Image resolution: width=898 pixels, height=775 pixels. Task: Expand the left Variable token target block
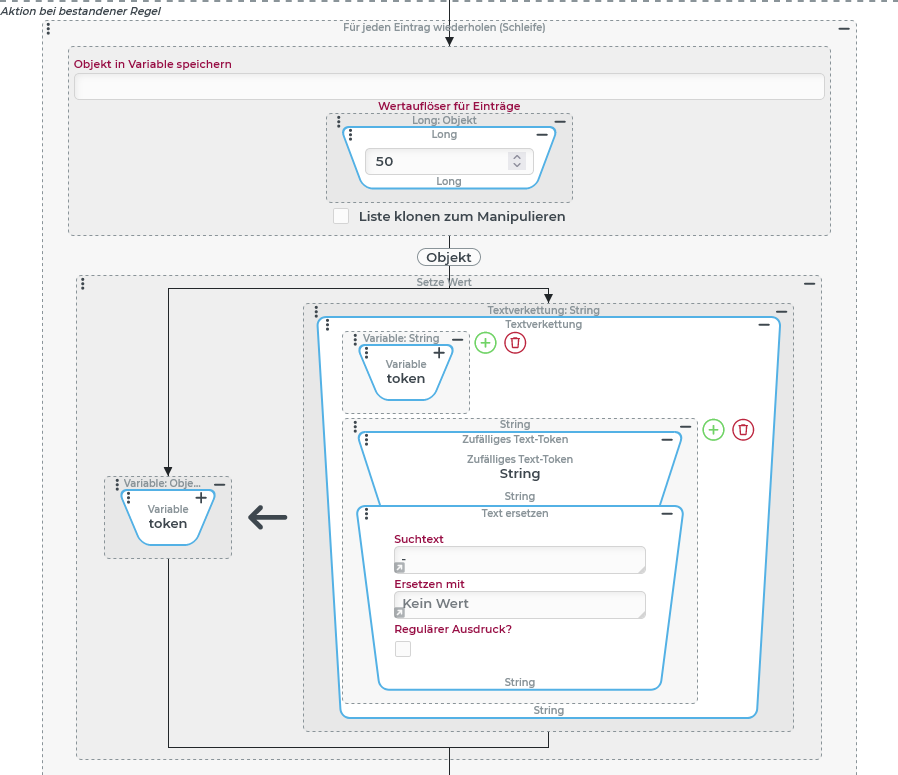tap(201, 497)
